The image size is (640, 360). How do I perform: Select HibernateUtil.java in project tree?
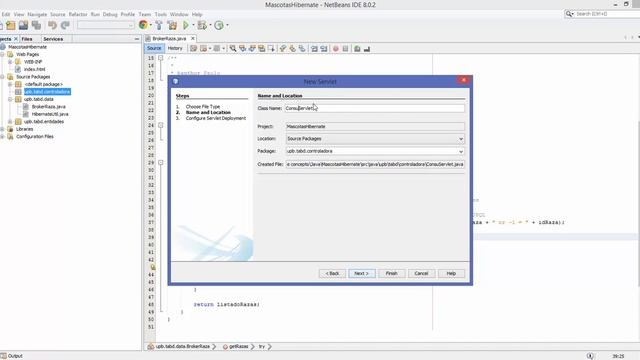pyautogui.click(x=50, y=114)
